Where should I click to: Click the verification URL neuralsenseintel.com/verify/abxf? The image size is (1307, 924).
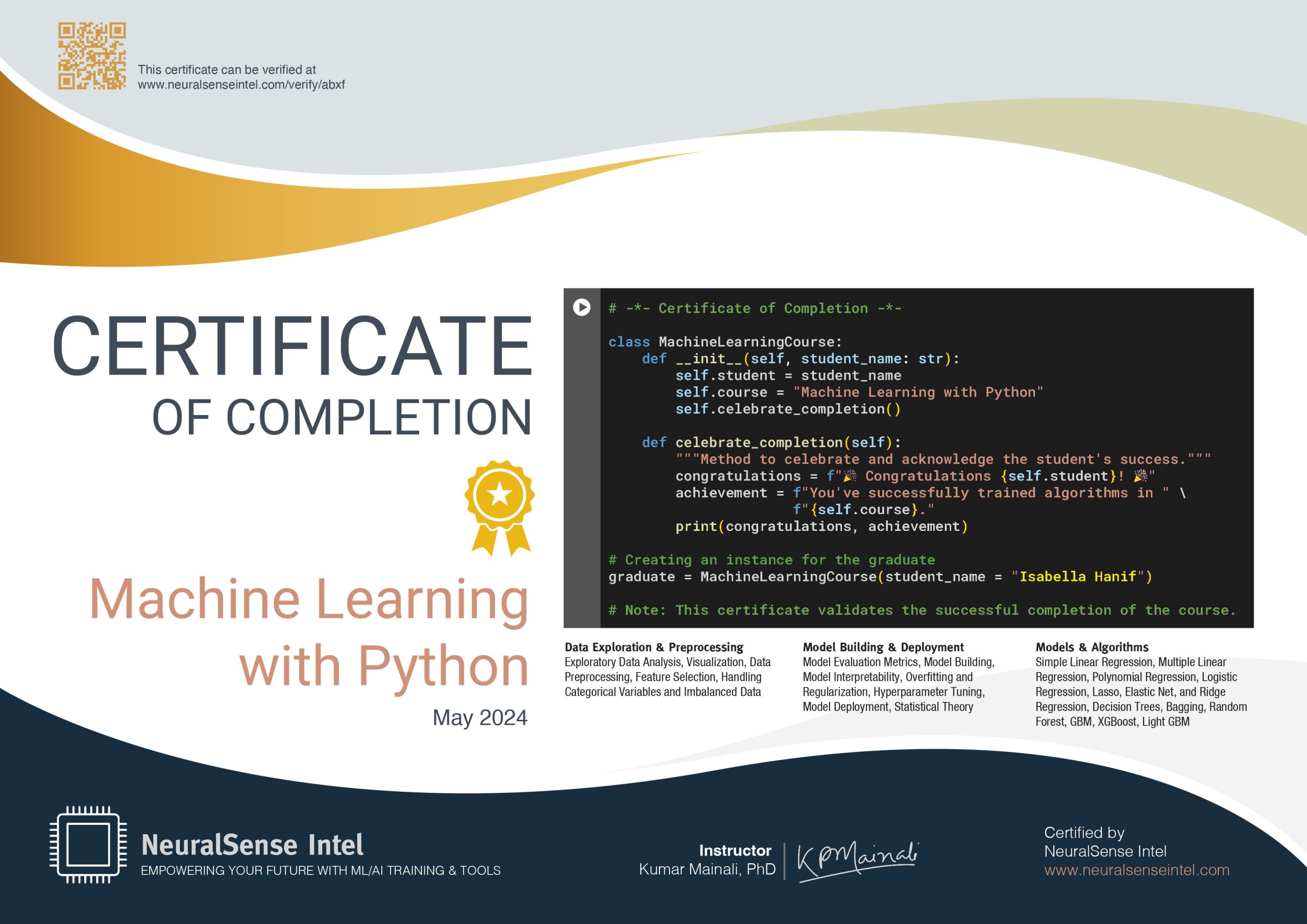click(241, 85)
